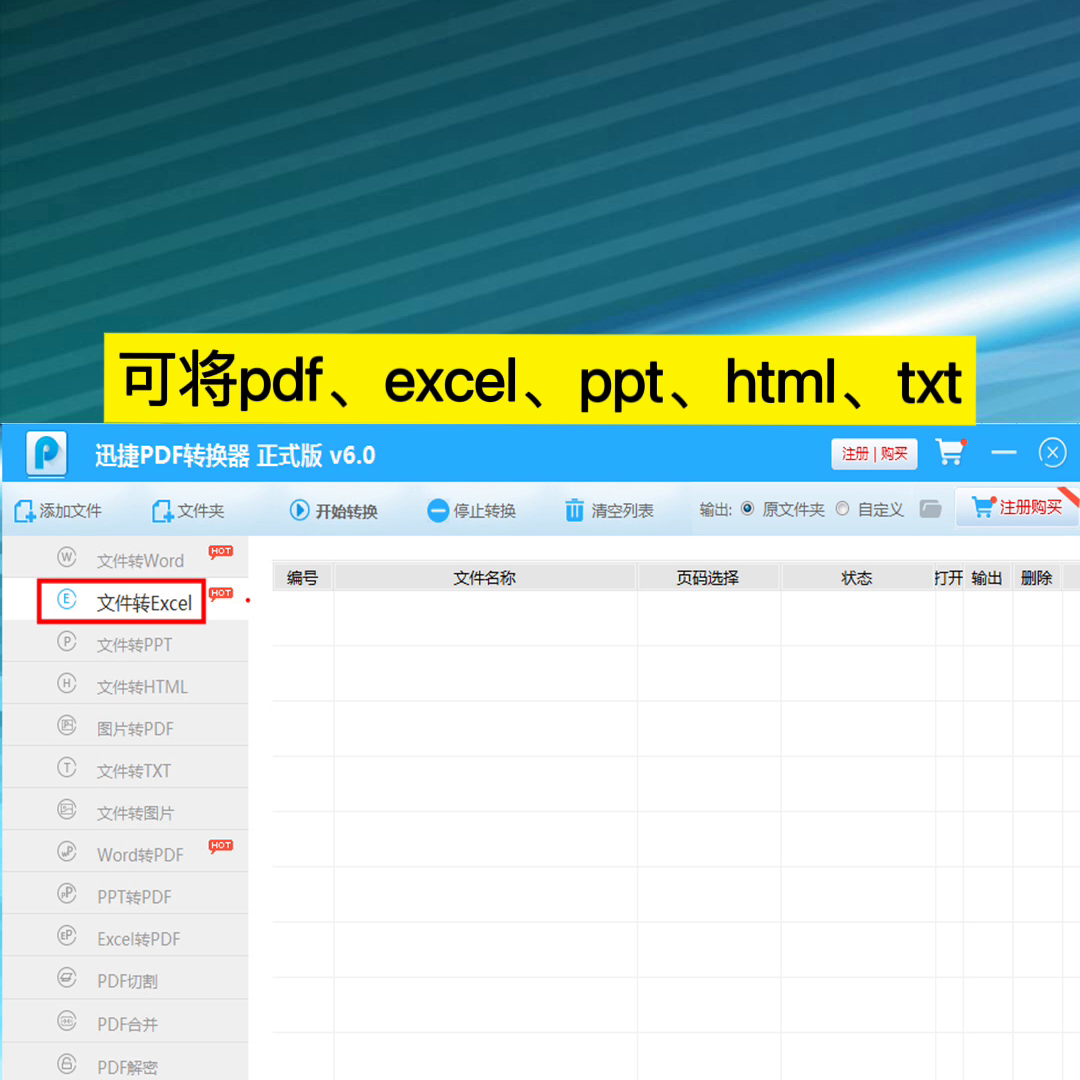Start conversion with 开始转换 button

333,511
